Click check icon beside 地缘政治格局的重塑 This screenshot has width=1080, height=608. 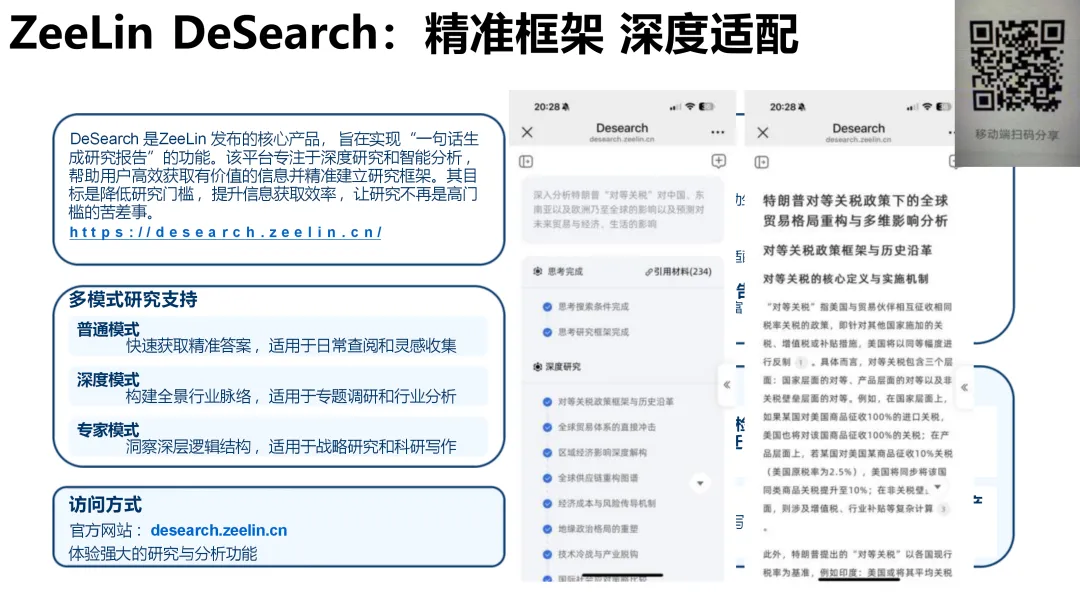(x=547, y=530)
